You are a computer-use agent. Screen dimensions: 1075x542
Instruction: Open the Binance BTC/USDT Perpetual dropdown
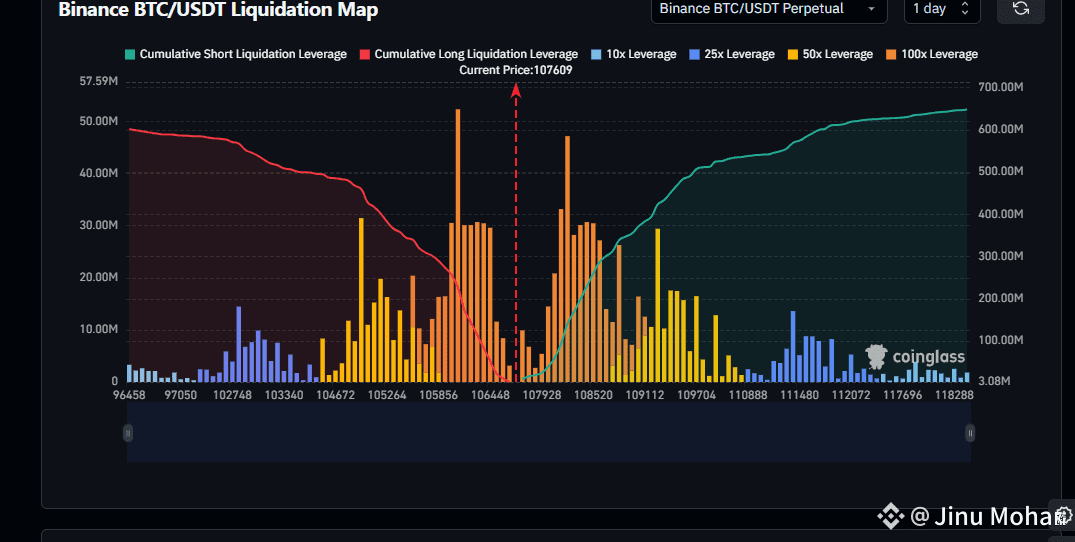click(769, 10)
